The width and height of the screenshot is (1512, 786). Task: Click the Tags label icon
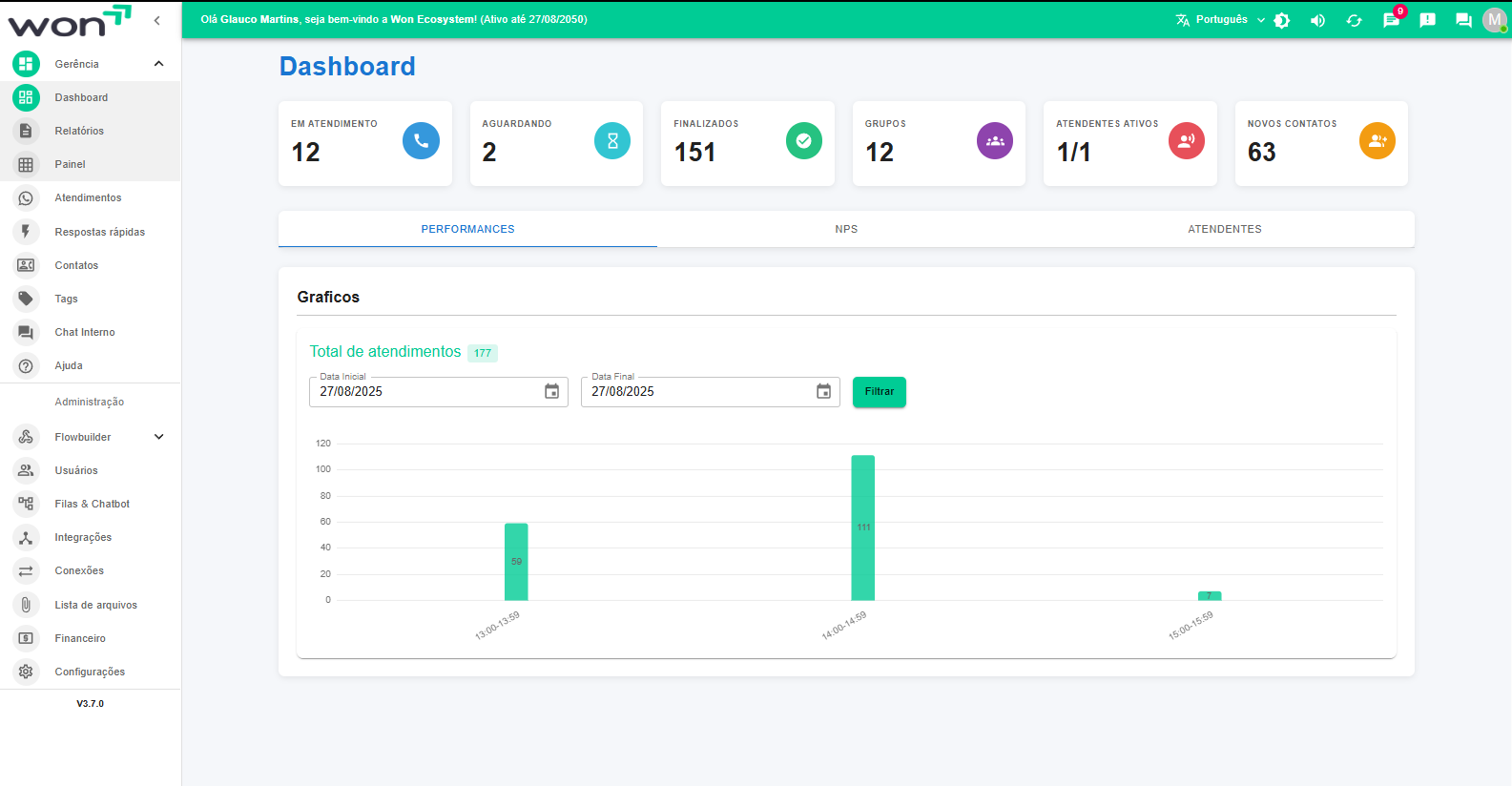[x=26, y=299]
